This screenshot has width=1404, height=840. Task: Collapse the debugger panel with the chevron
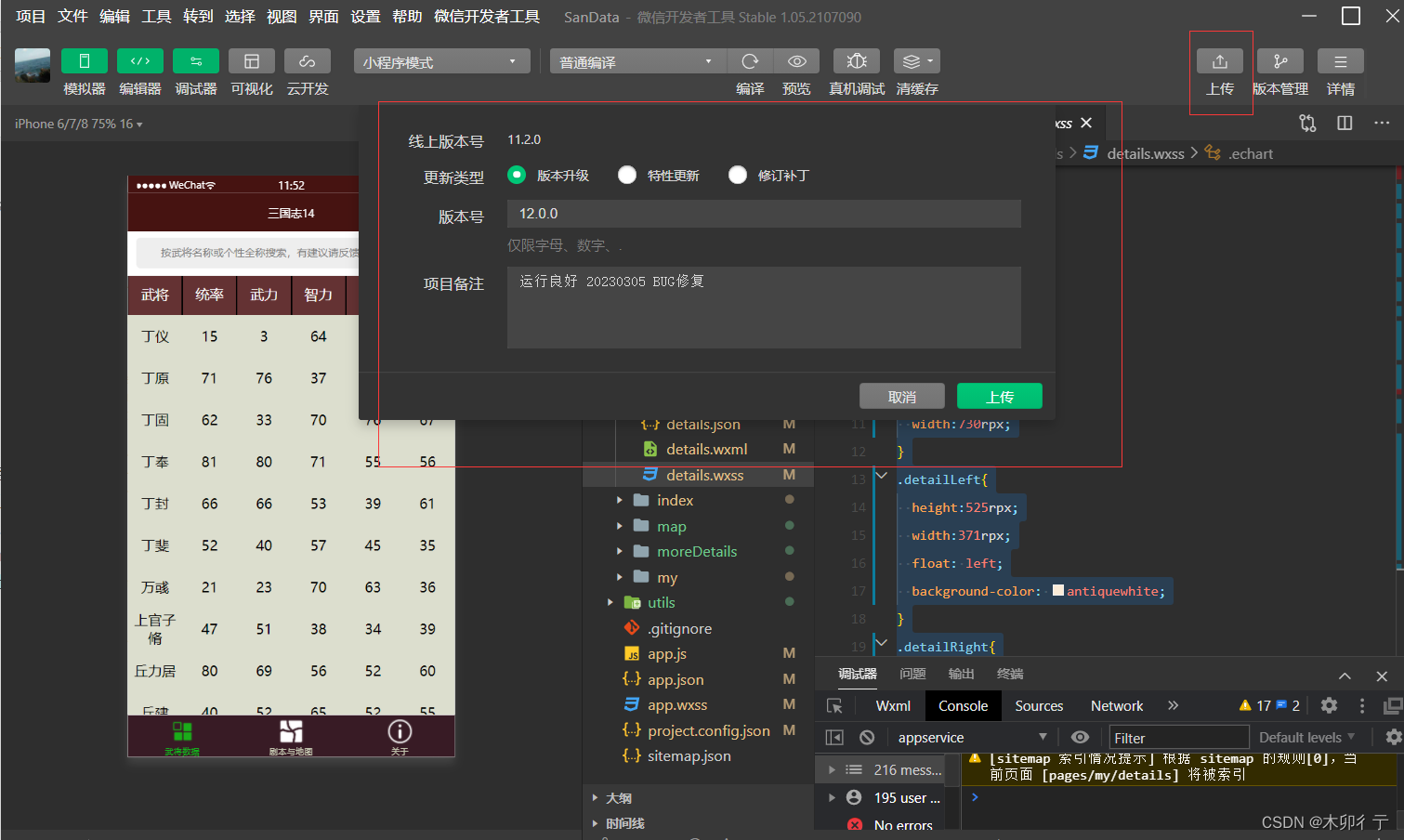coord(1345,676)
